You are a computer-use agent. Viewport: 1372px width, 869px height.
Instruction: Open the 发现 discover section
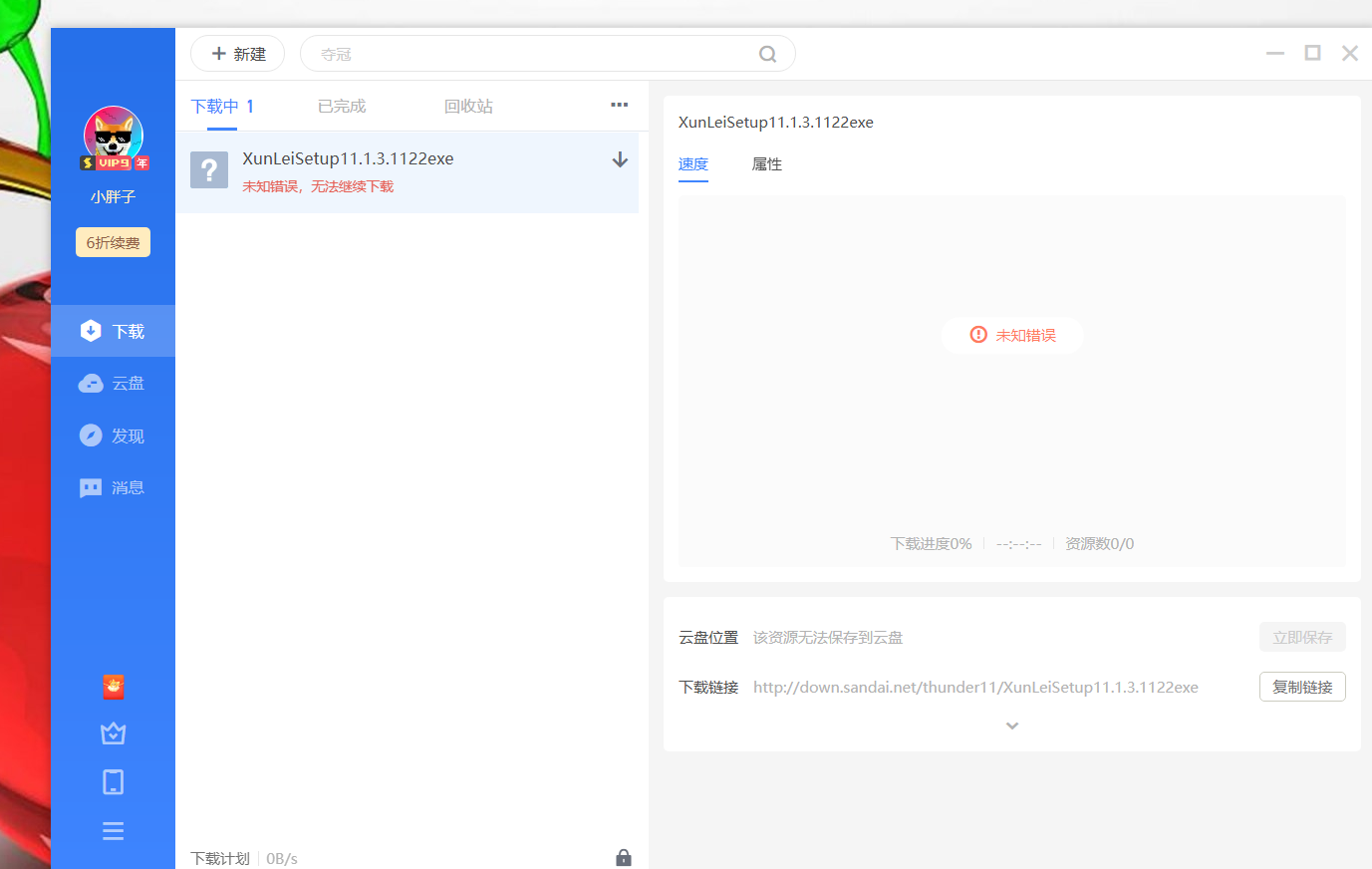(x=113, y=435)
